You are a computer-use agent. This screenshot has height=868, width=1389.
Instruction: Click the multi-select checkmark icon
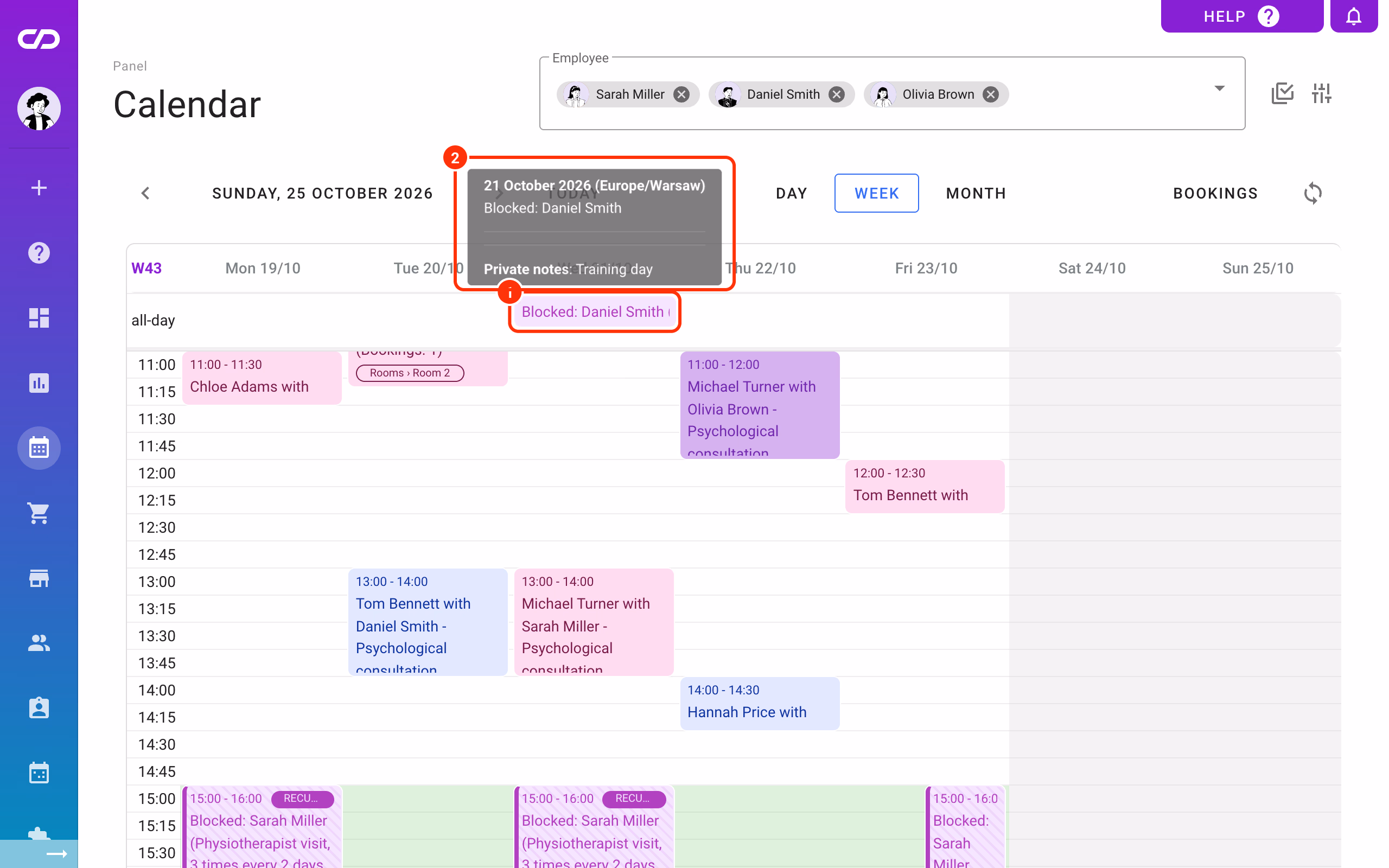(1282, 93)
